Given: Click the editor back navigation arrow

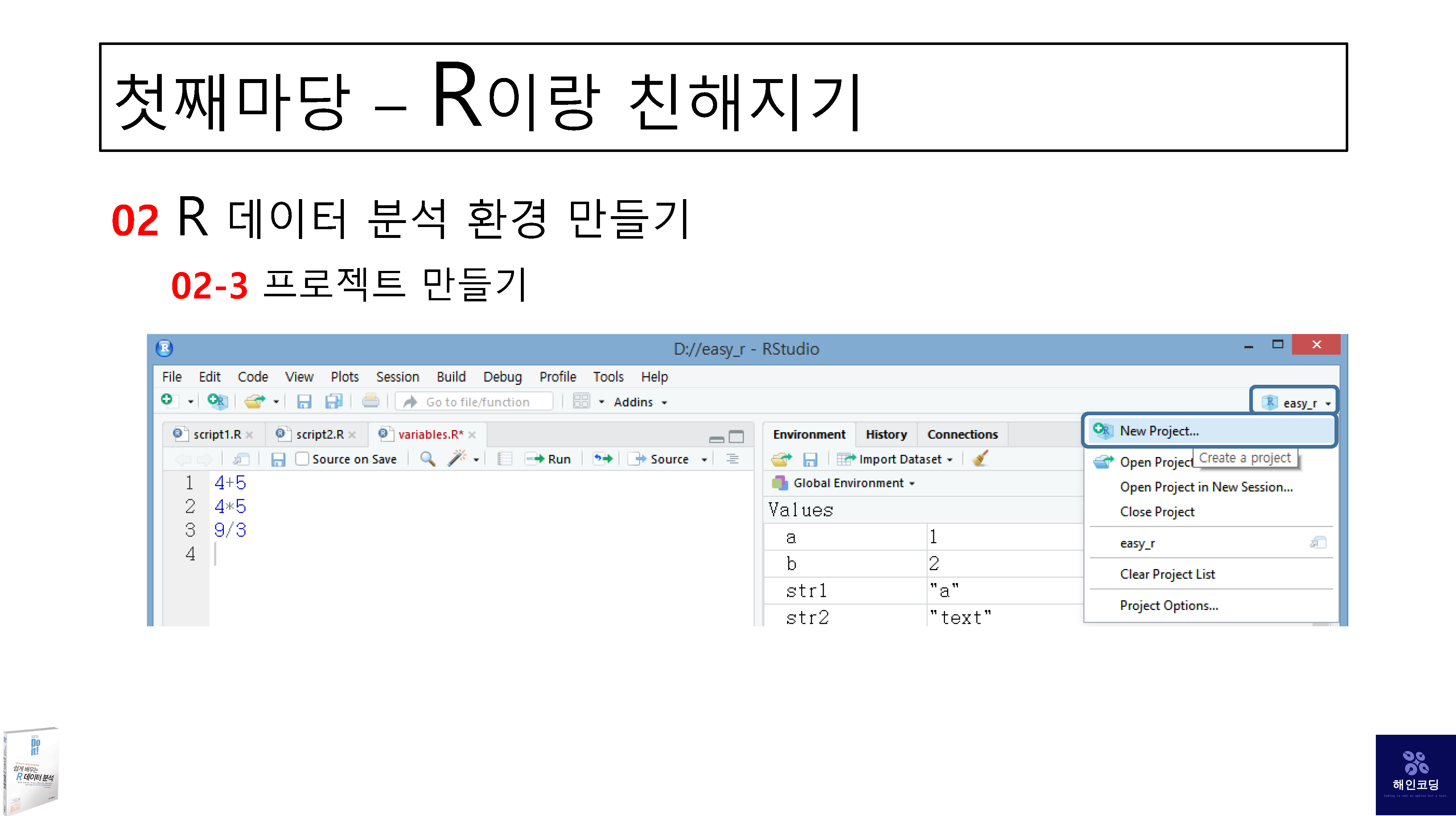Looking at the screenshot, I should [x=183, y=459].
